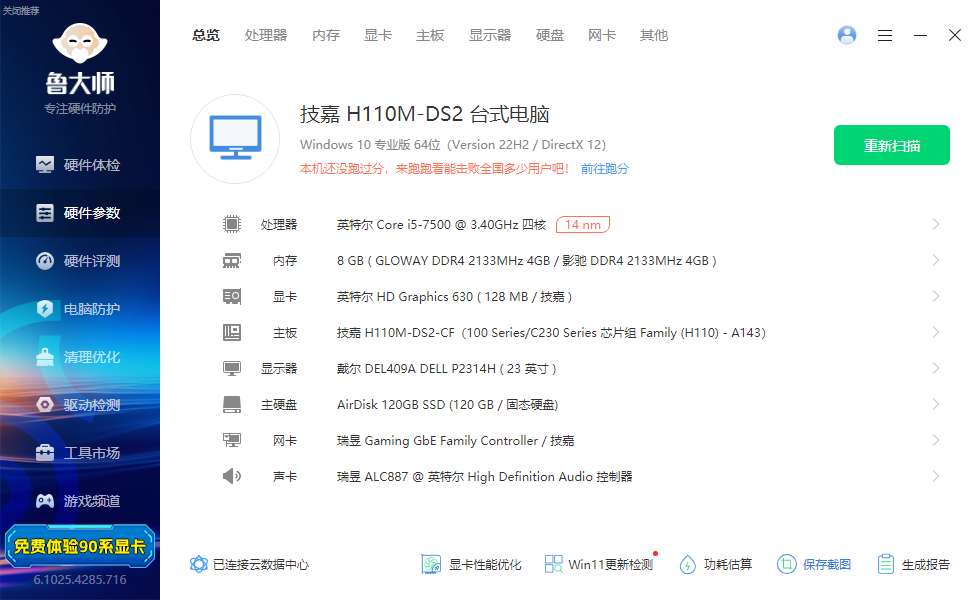980x600 pixels.
Task: Select 硬件参数 sidebar item
Action: pyautogui.click(x=79, y=213)
